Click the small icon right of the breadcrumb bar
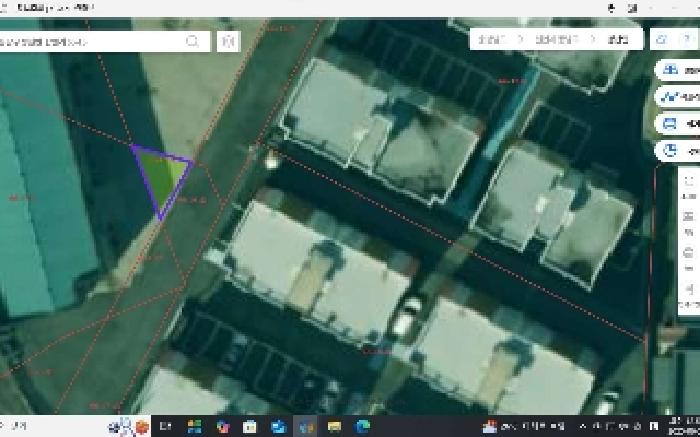 (661, 39)
